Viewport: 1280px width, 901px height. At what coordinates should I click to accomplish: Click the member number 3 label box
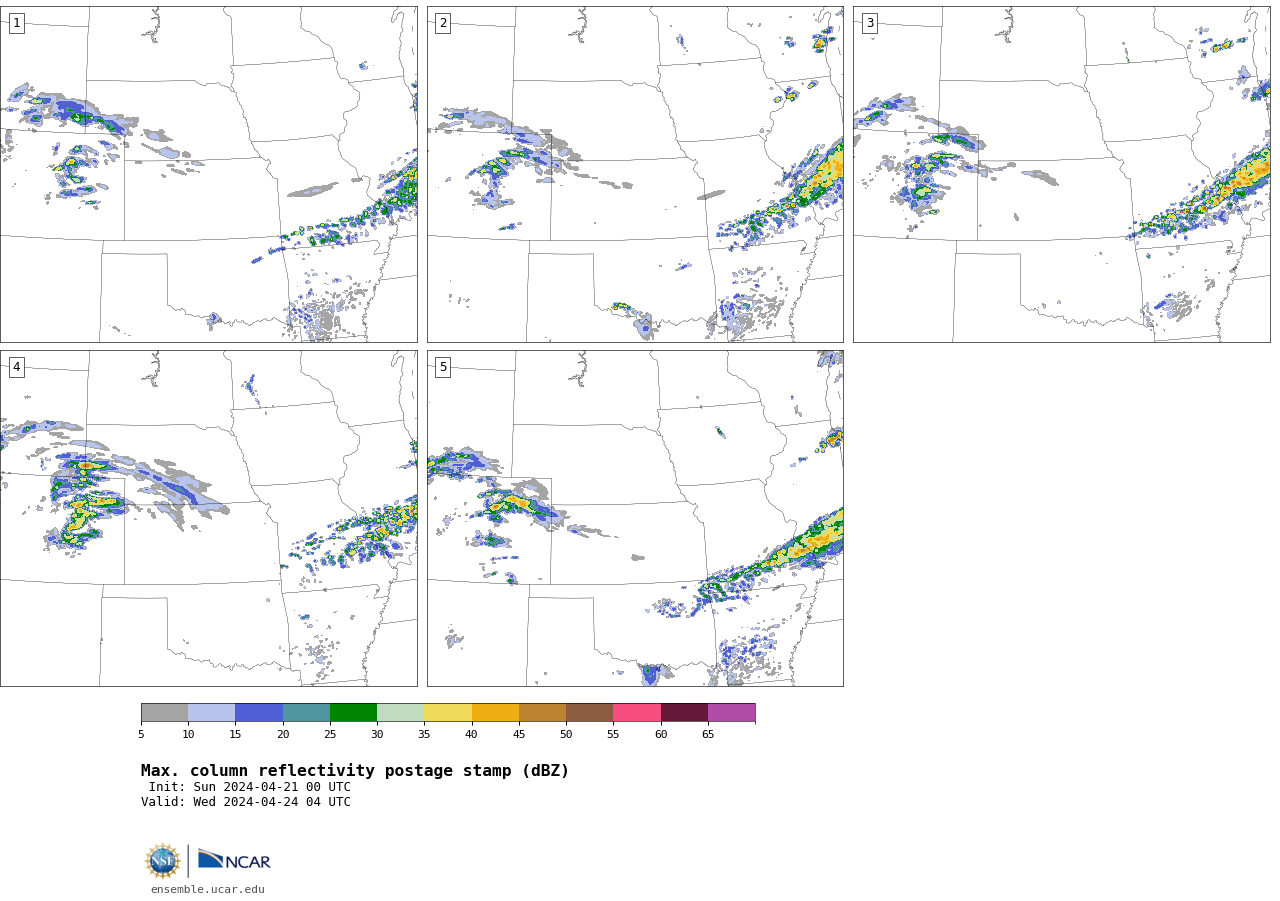[x=869, y=23]
